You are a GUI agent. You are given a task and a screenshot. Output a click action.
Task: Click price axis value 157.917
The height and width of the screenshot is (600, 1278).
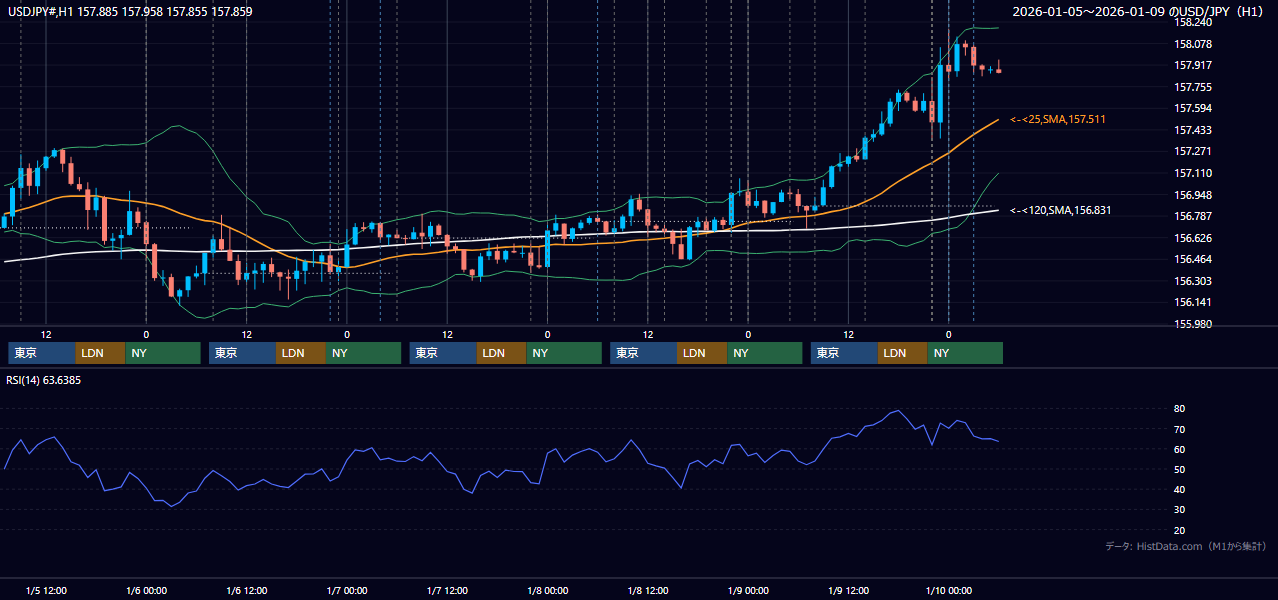[x=1192, y=66]
